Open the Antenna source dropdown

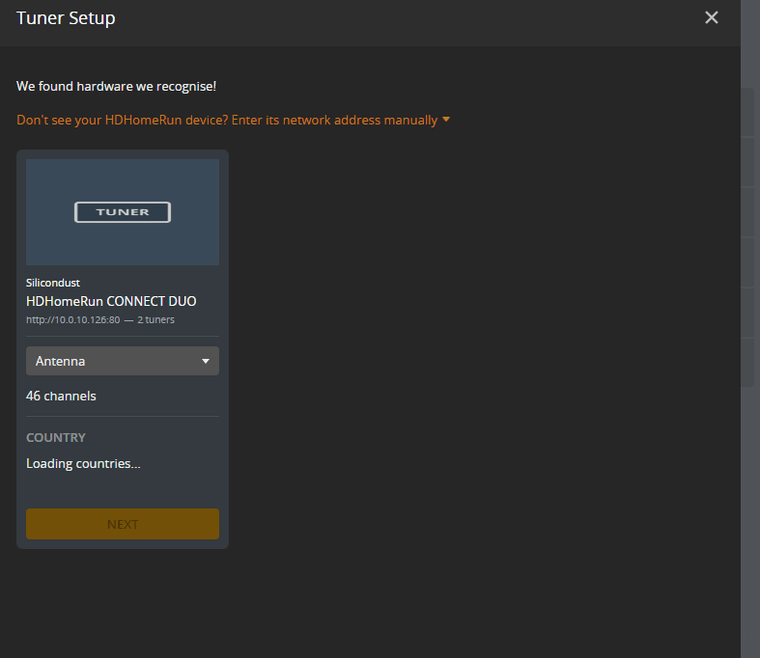click(x=123, y=361)
